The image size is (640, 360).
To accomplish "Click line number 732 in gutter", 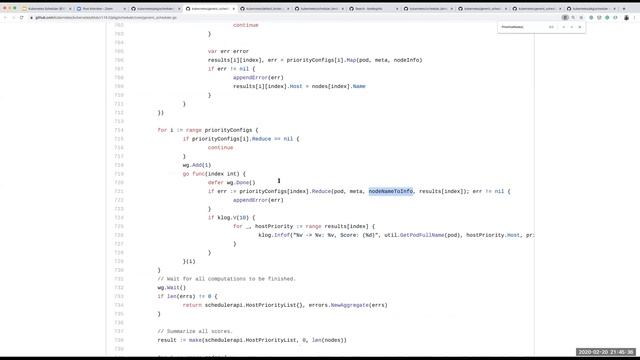I will pyautogui.click(x=119, y=288).
